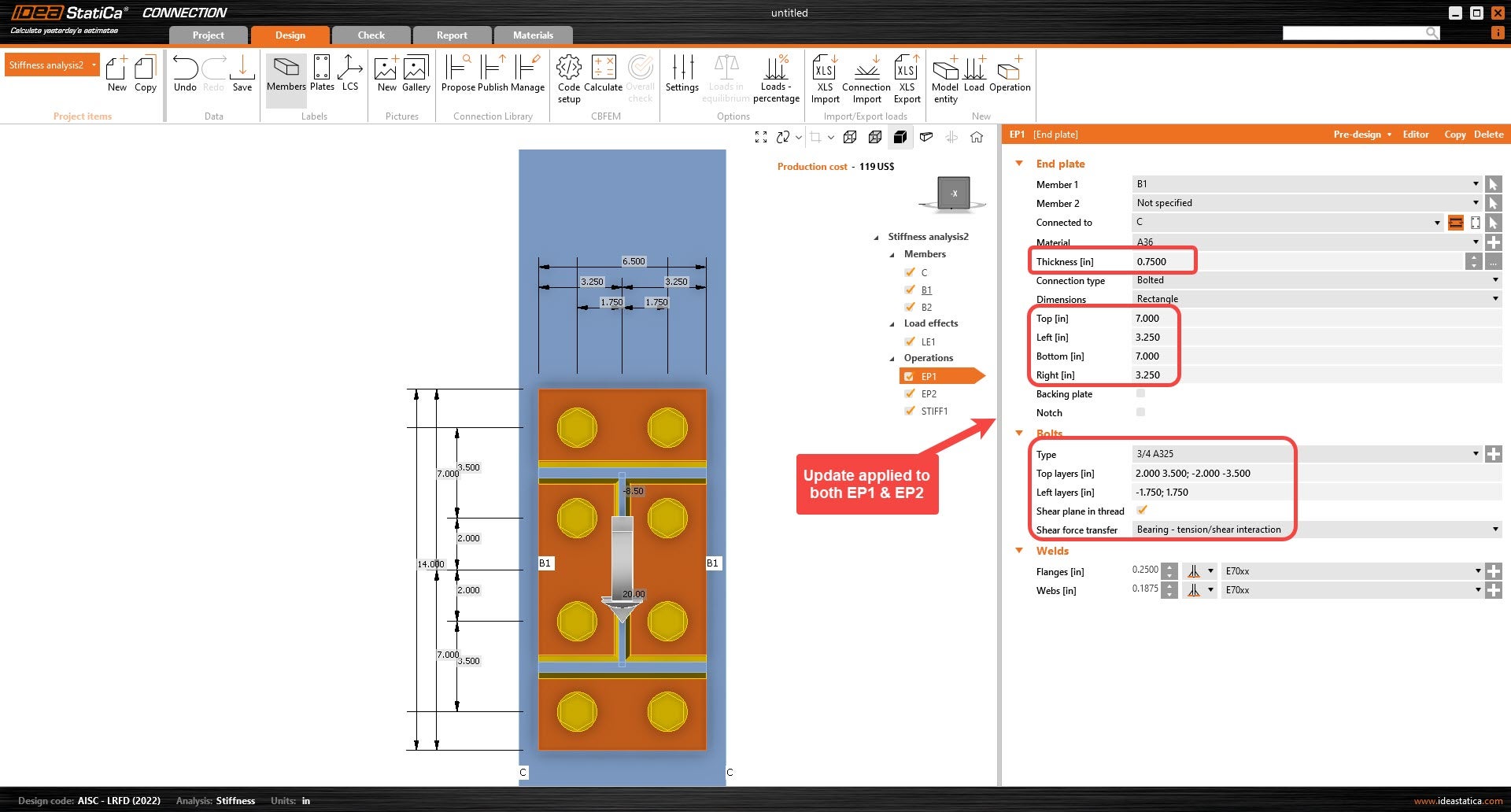This screenshot has width=1511, height=812.
Task: Click the Delete button for EP1
Action: tap(1488, 135)
